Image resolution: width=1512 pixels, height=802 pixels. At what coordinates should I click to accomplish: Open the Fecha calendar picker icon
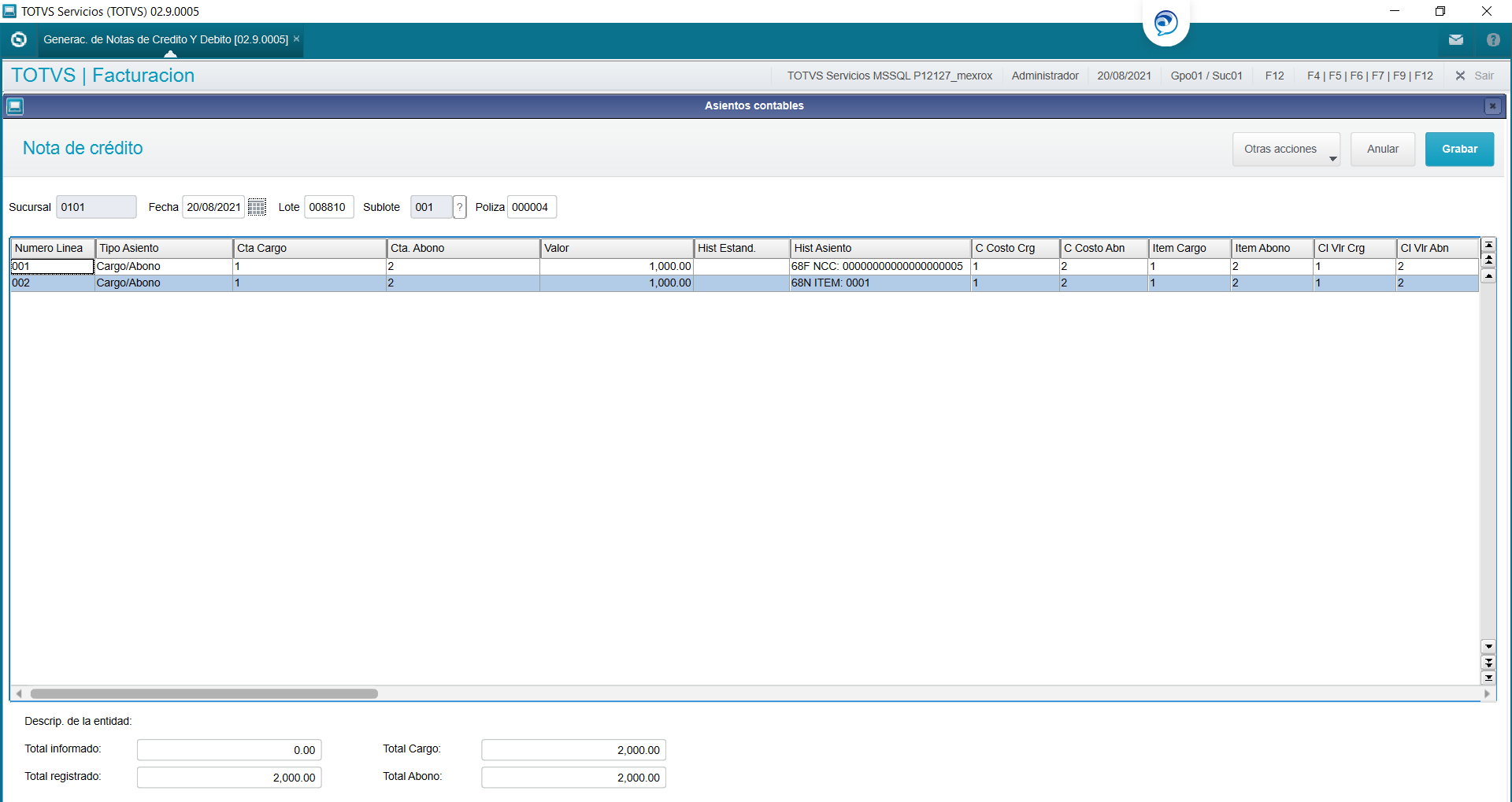257,207
